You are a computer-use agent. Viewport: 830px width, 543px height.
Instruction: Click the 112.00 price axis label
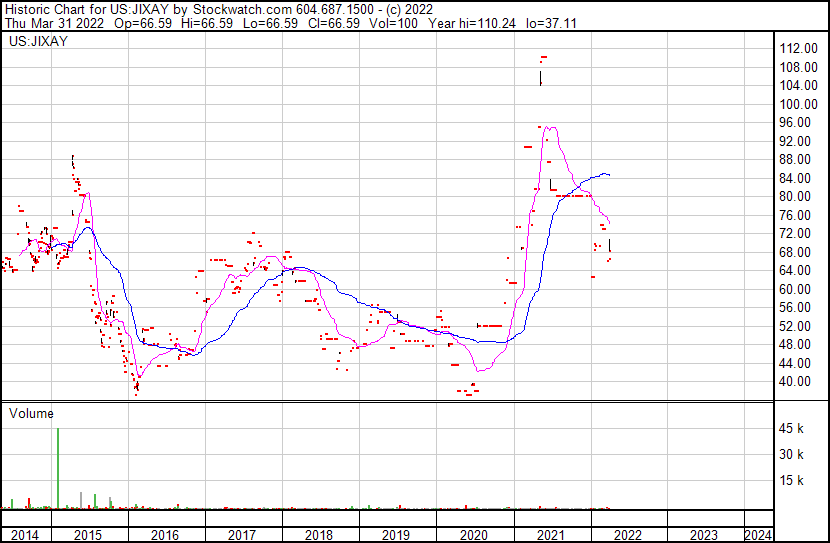click(799, 49)
